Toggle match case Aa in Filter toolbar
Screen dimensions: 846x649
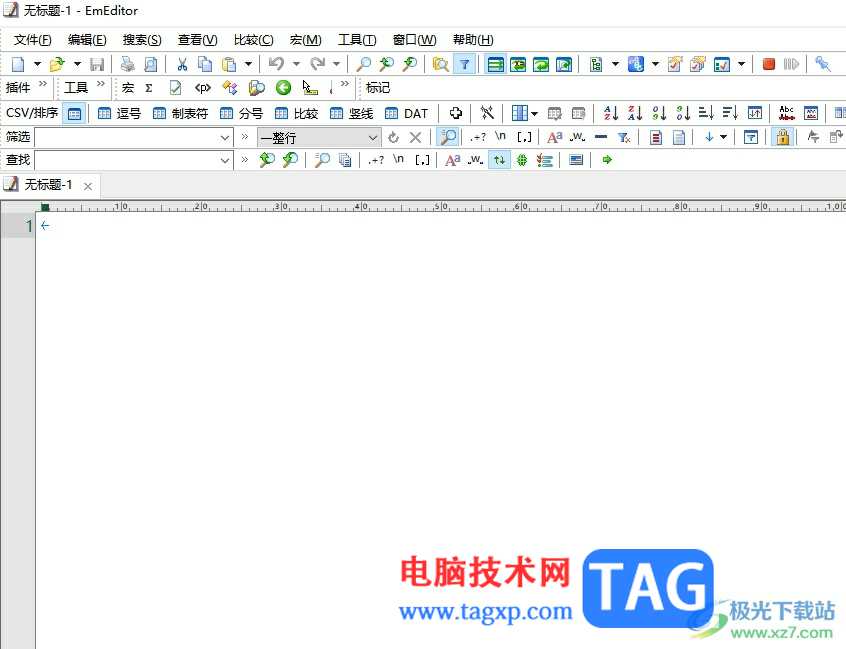[x=555, y=138]
